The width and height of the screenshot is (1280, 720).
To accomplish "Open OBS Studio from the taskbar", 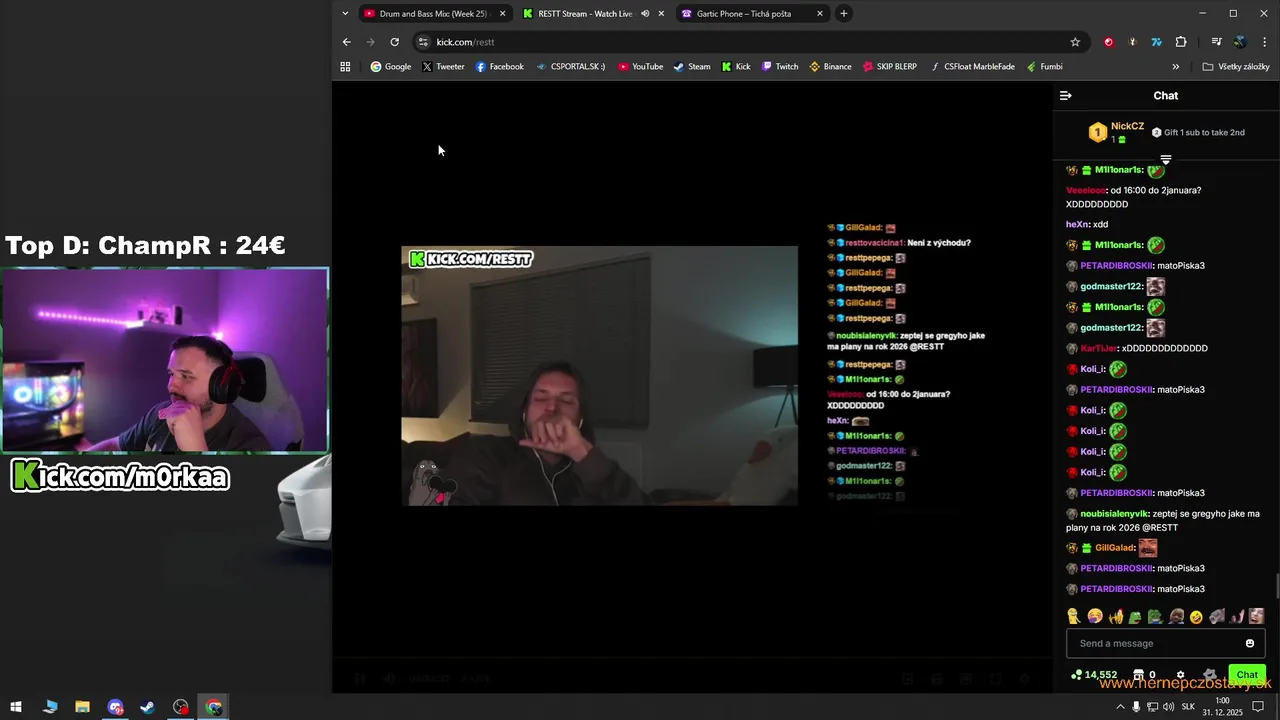I will tap(180, 707).
